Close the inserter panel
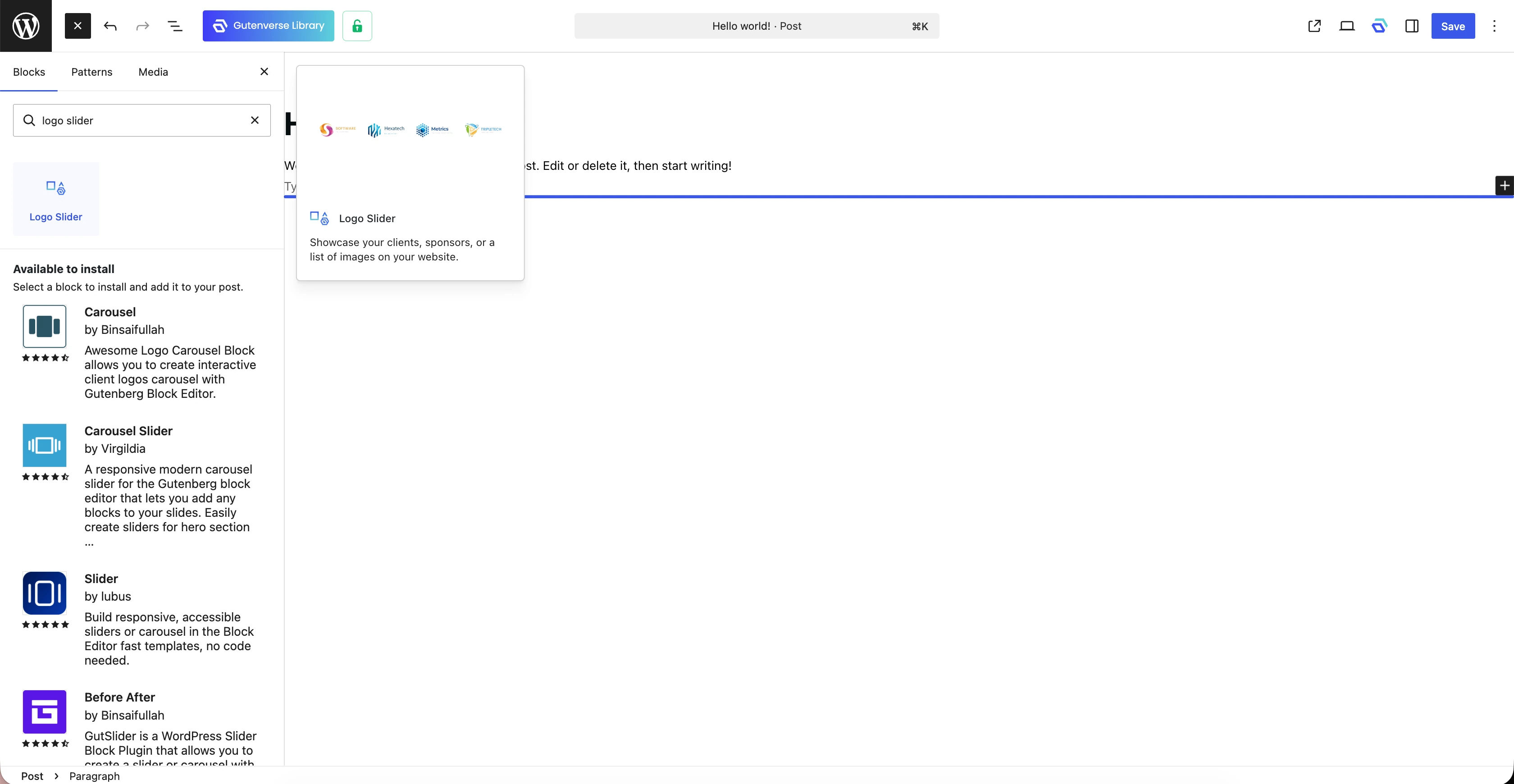Image resolution: width=1514 pixels, height=784 pixels. click(x=264, y=71)
